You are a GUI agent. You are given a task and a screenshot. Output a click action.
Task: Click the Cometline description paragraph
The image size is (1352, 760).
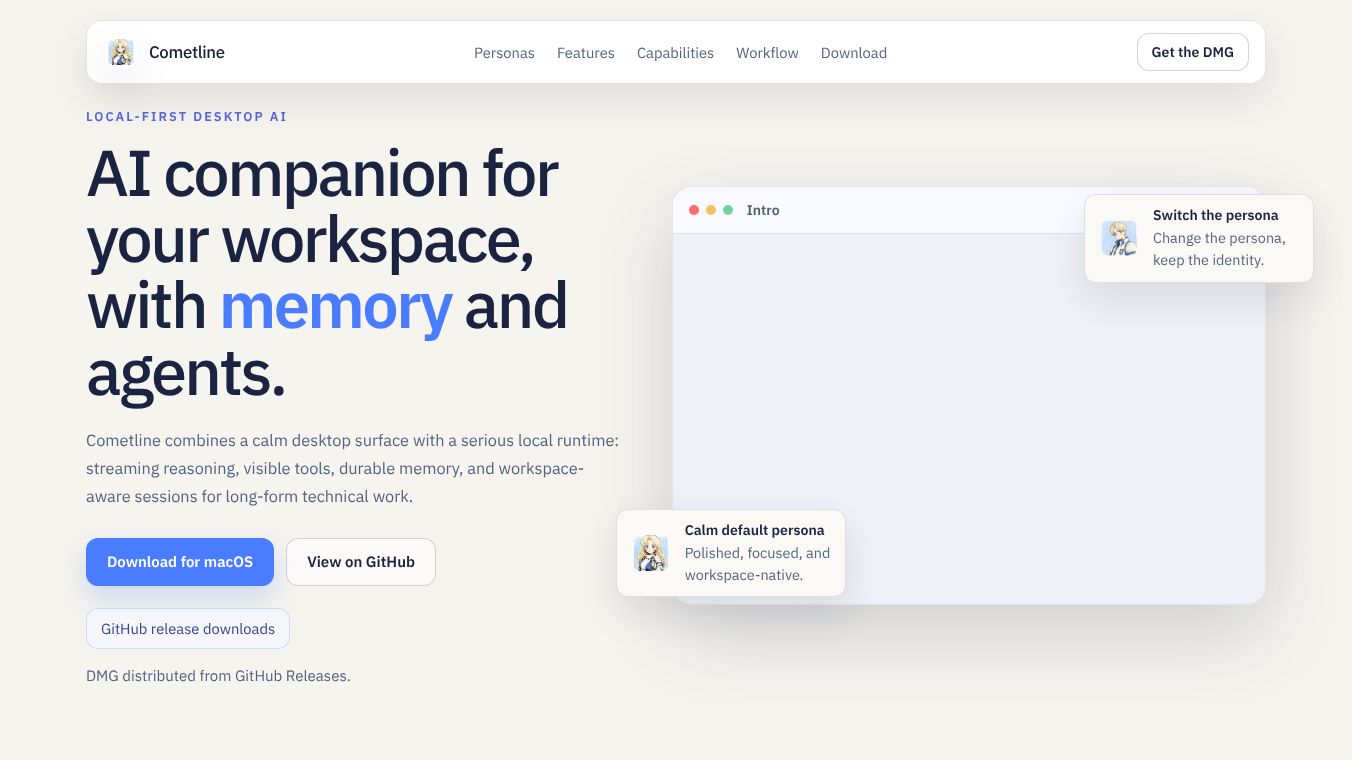353,468
